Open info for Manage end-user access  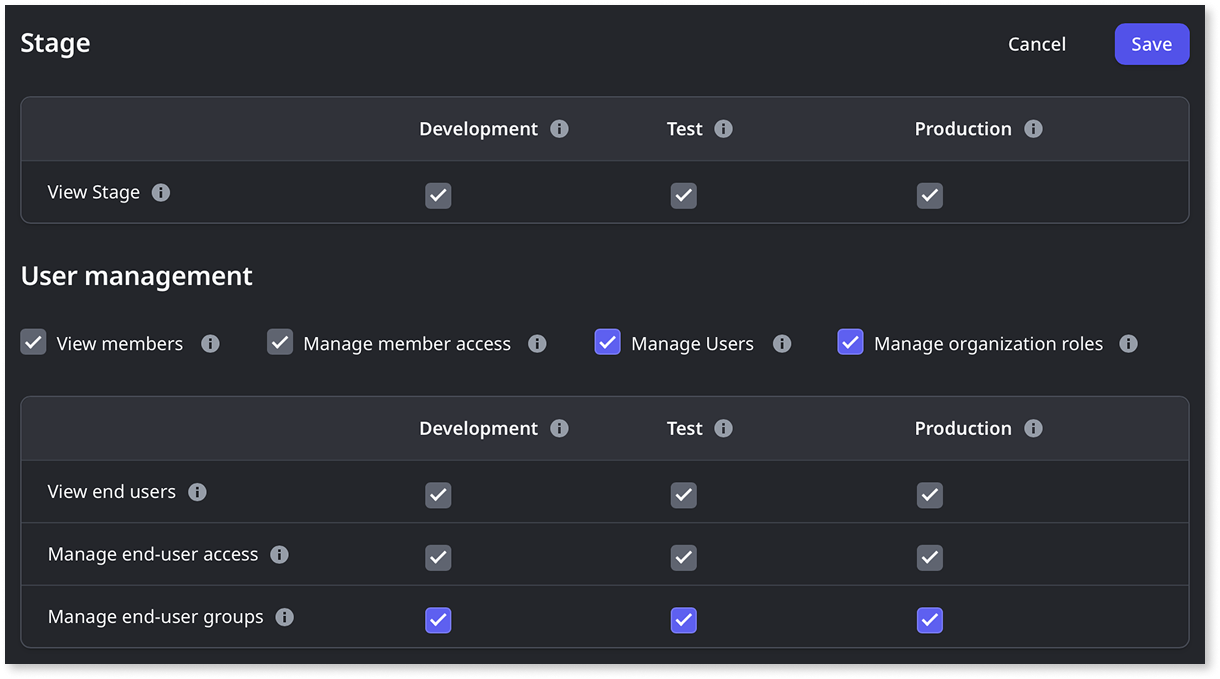click(x=280, y=554)
